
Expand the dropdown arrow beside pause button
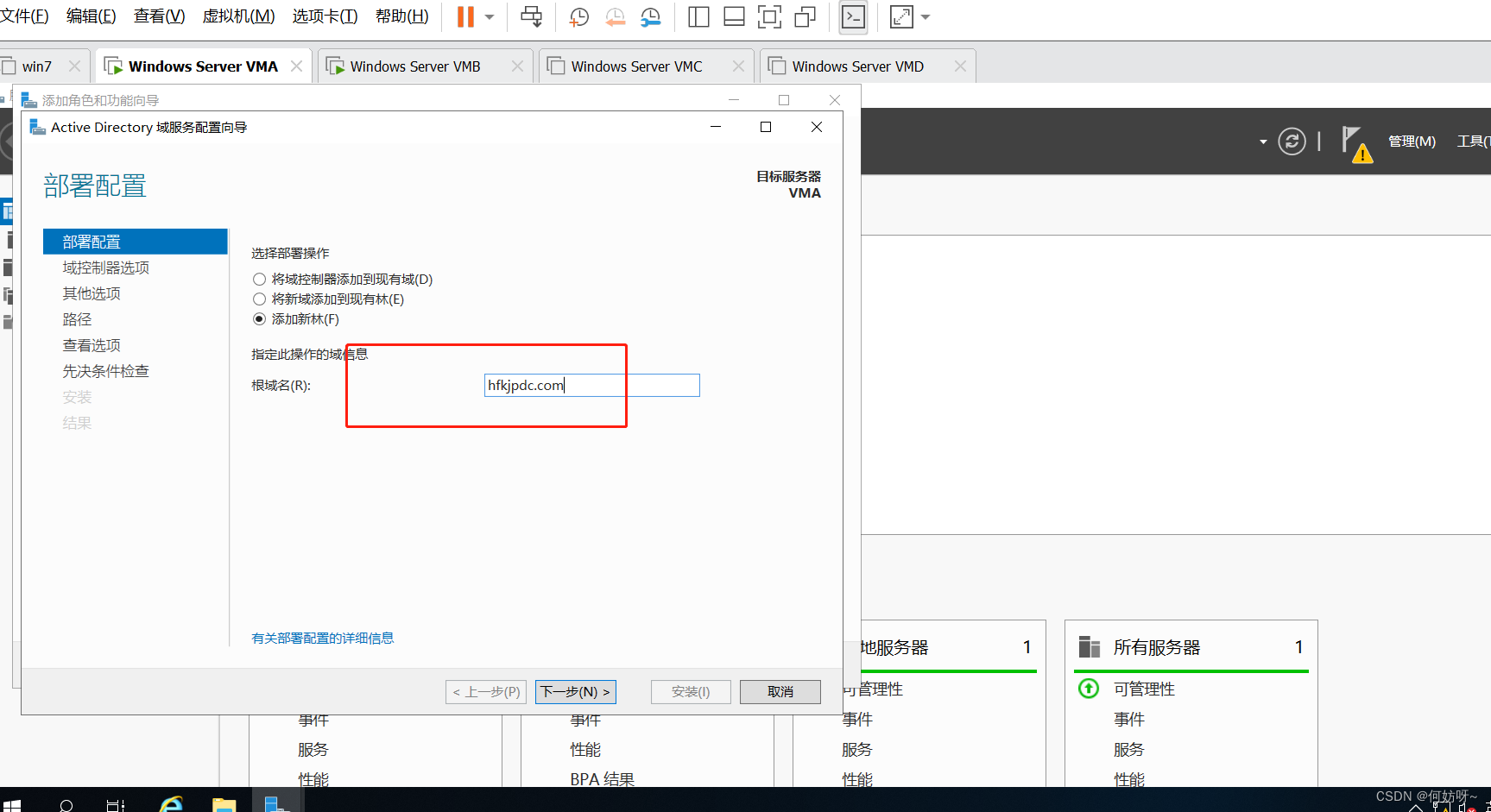pyautogui.click(x=490, y=17)
